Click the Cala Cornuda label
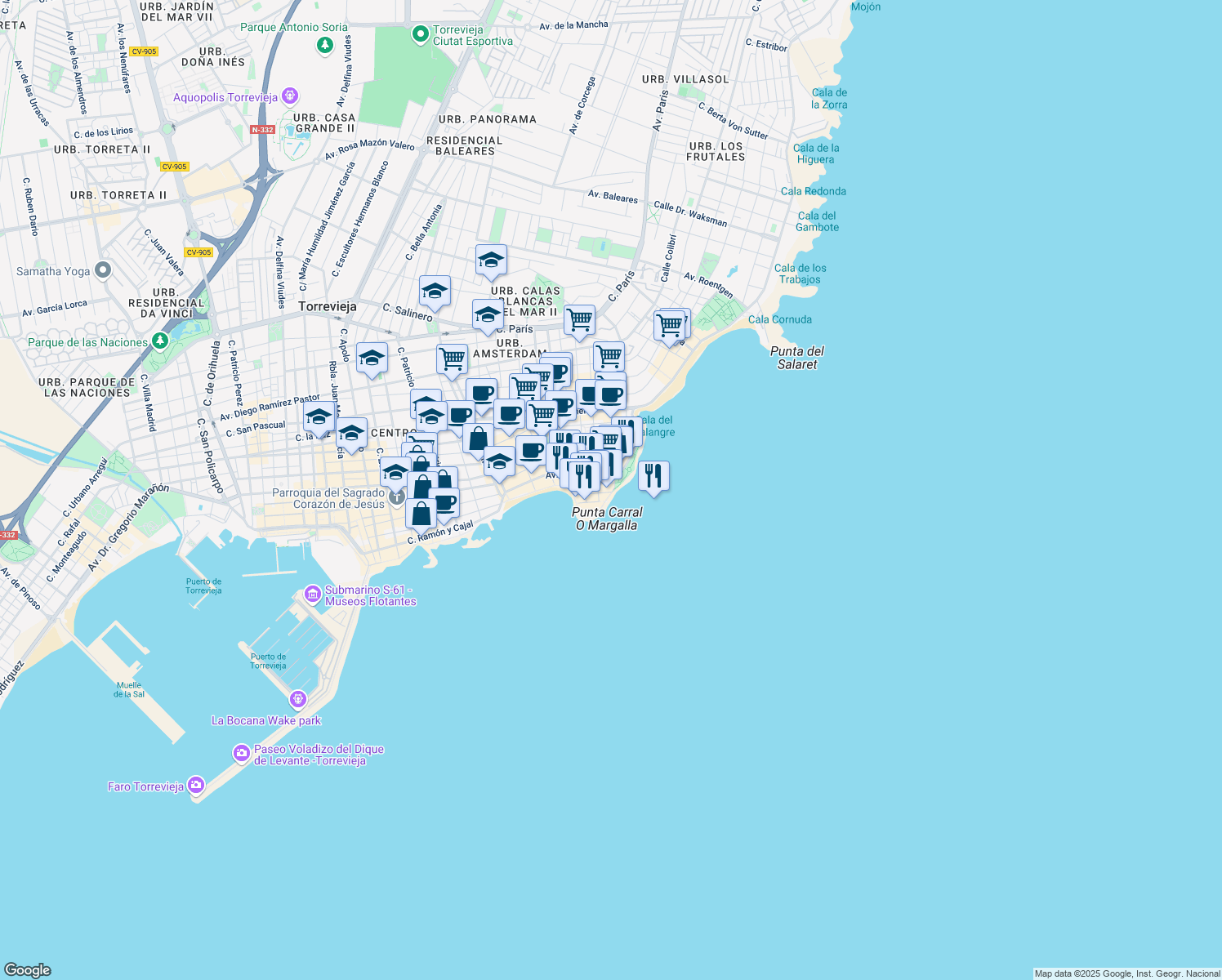The width and height of the screenshot is (1222, 980). 780,319
